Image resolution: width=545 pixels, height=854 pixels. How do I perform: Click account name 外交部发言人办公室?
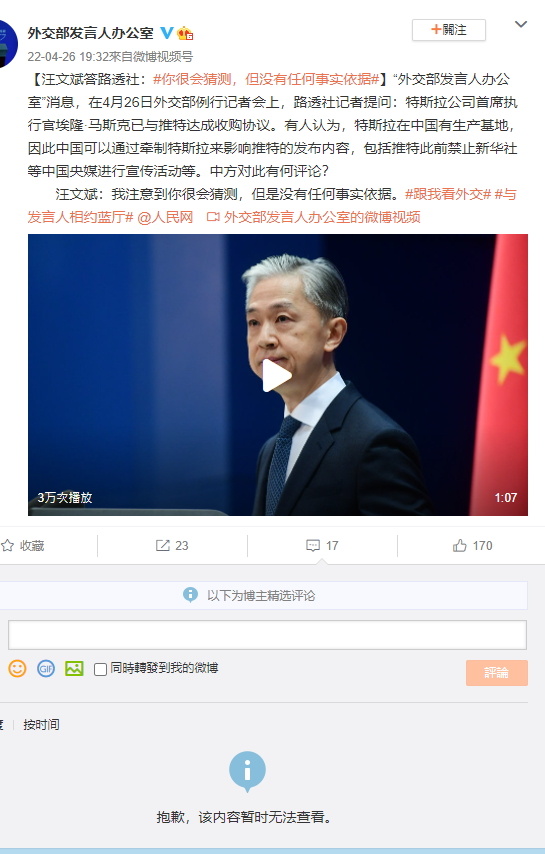[90, 33]
